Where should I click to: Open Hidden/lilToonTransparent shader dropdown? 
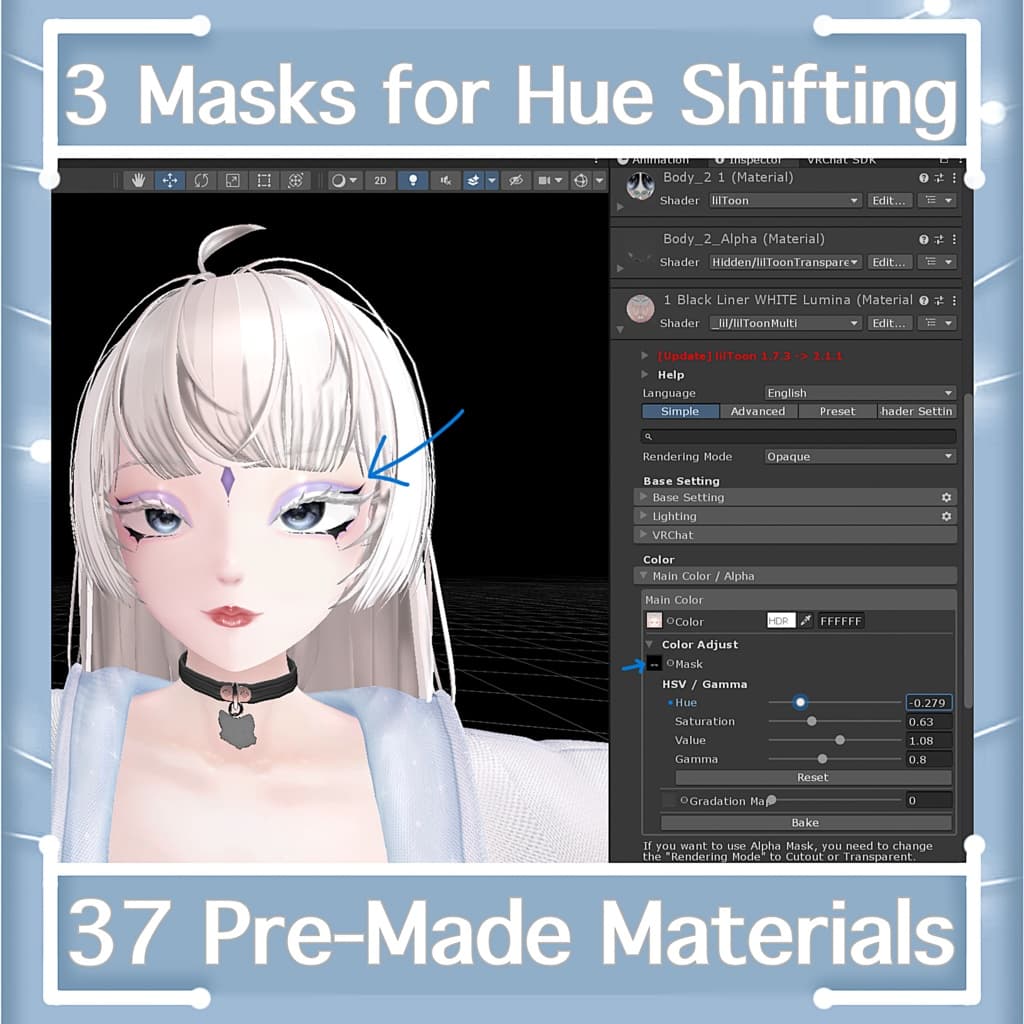click(x=785, y=262)
